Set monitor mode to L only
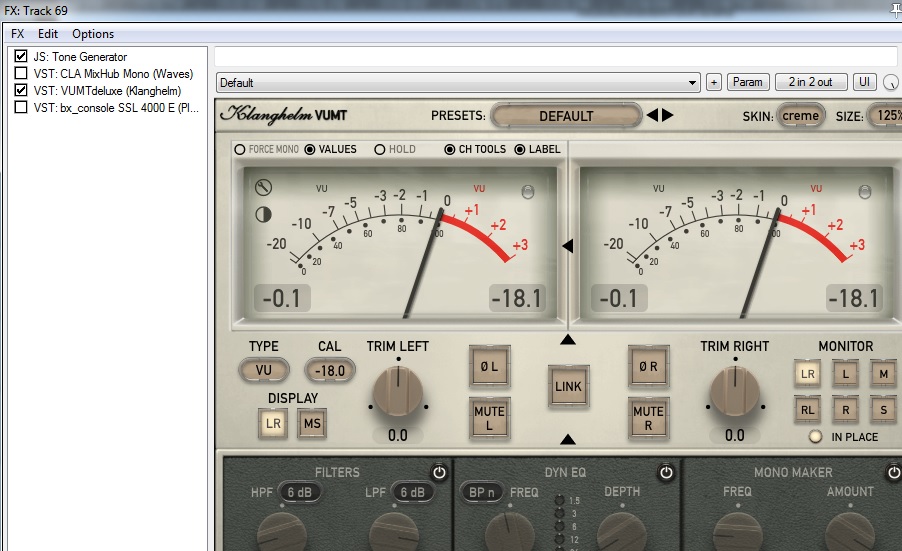Image resolution: width=902 pixels, height=551 pixels. tap(846, 374)
